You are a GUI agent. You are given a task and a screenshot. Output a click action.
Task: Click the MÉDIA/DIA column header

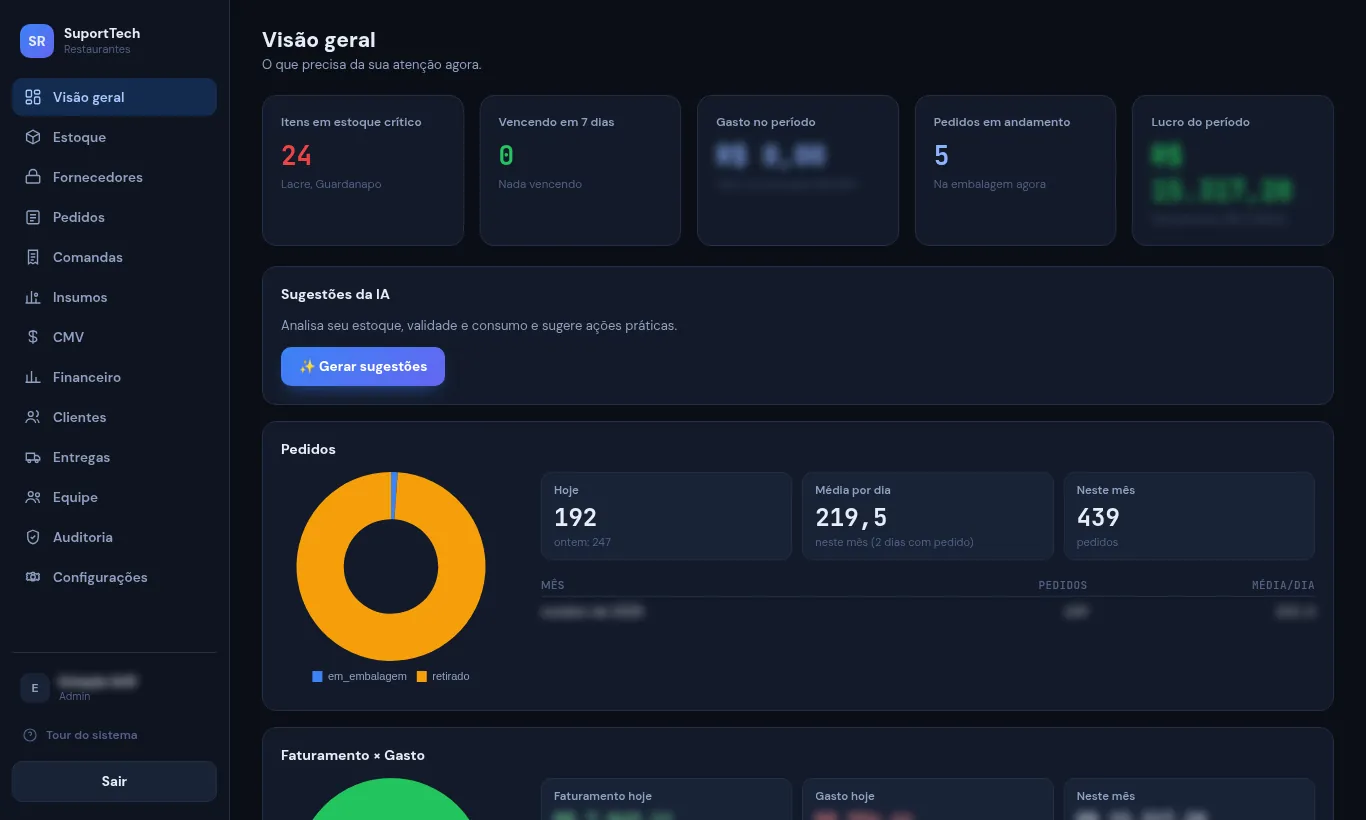(x=1284, y=585)
